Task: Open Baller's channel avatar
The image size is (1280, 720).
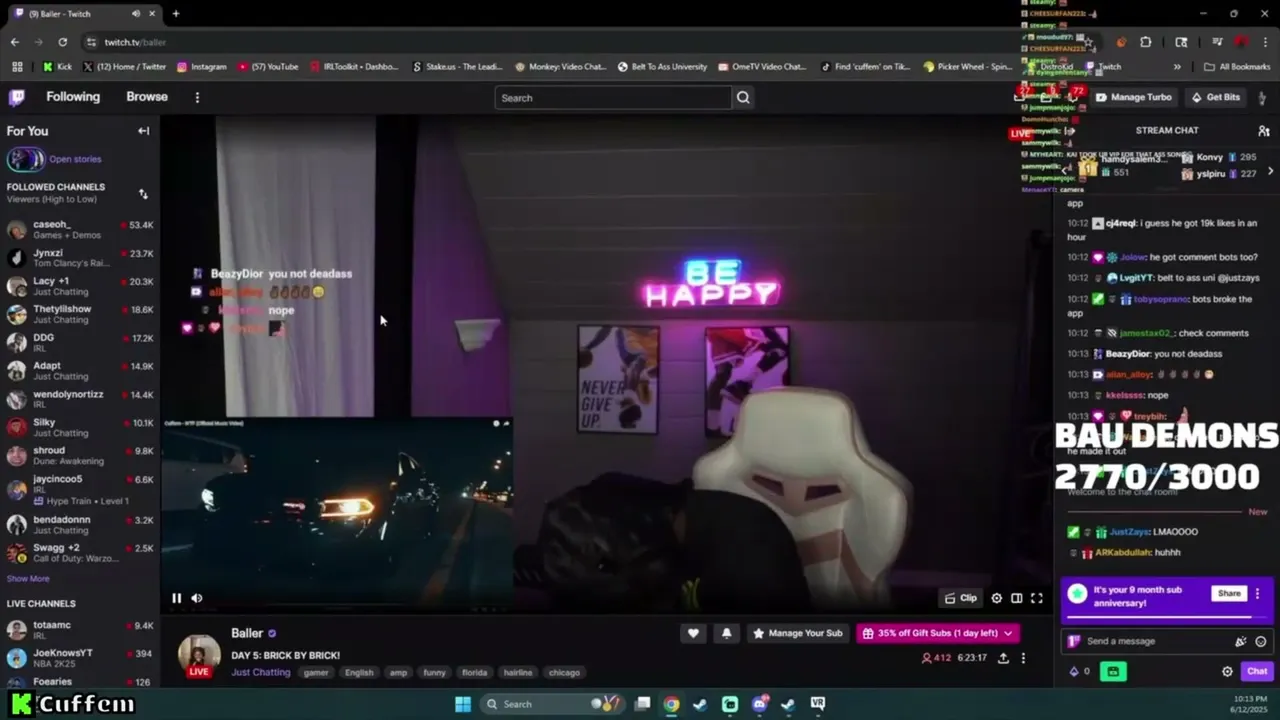Action: pos(199,654)
